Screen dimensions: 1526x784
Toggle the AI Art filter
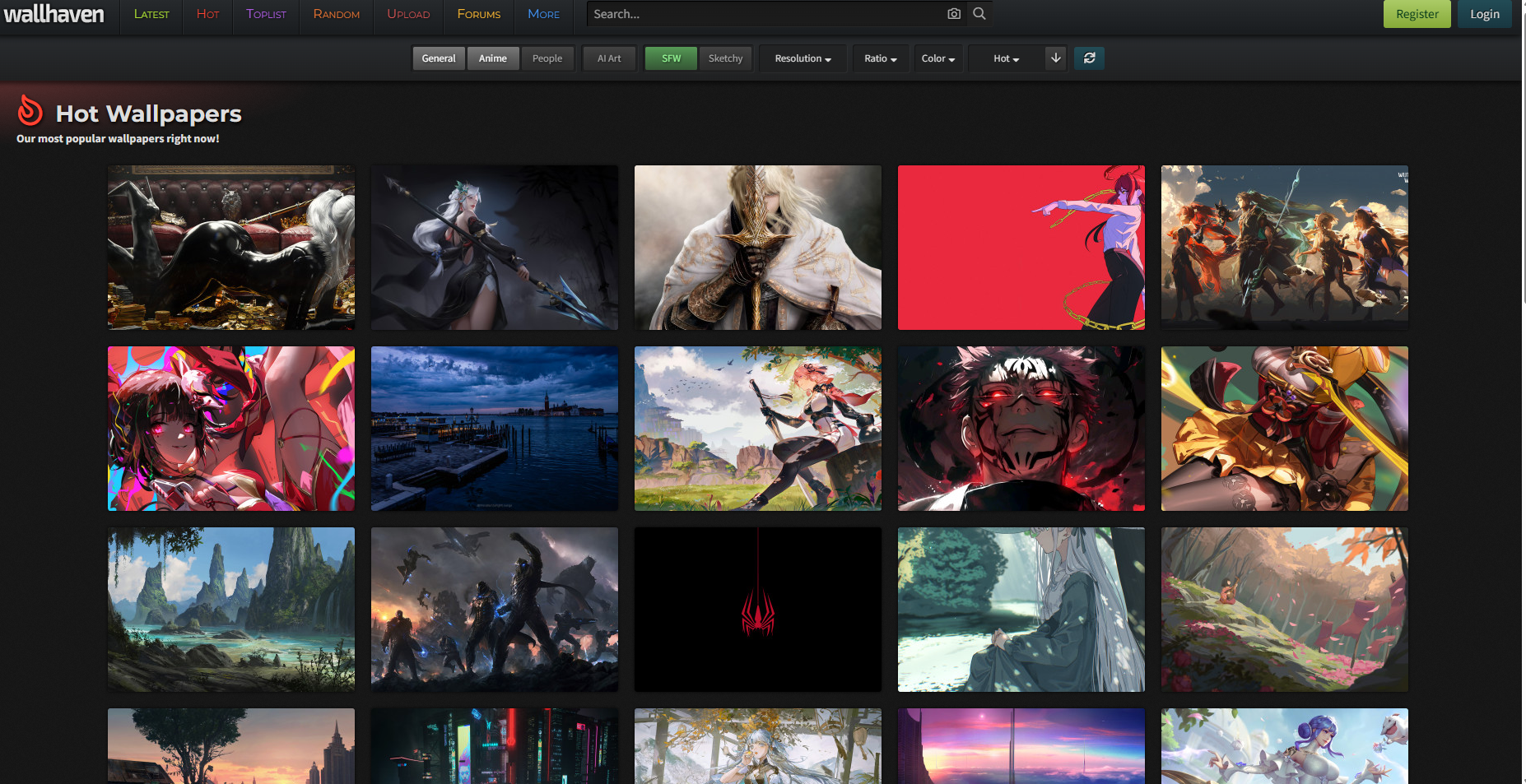(609, 58)
